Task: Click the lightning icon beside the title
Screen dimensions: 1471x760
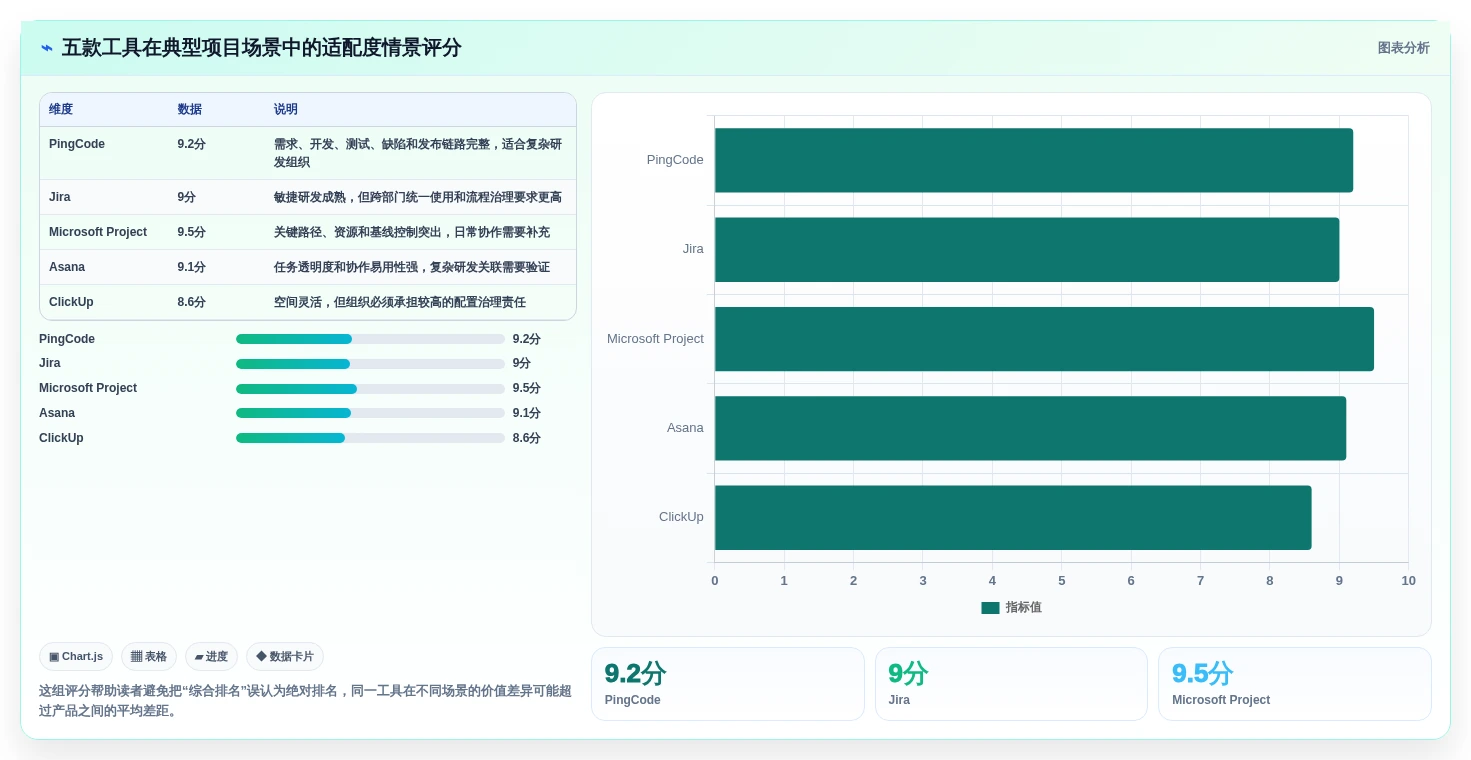Action: [46, 48]
